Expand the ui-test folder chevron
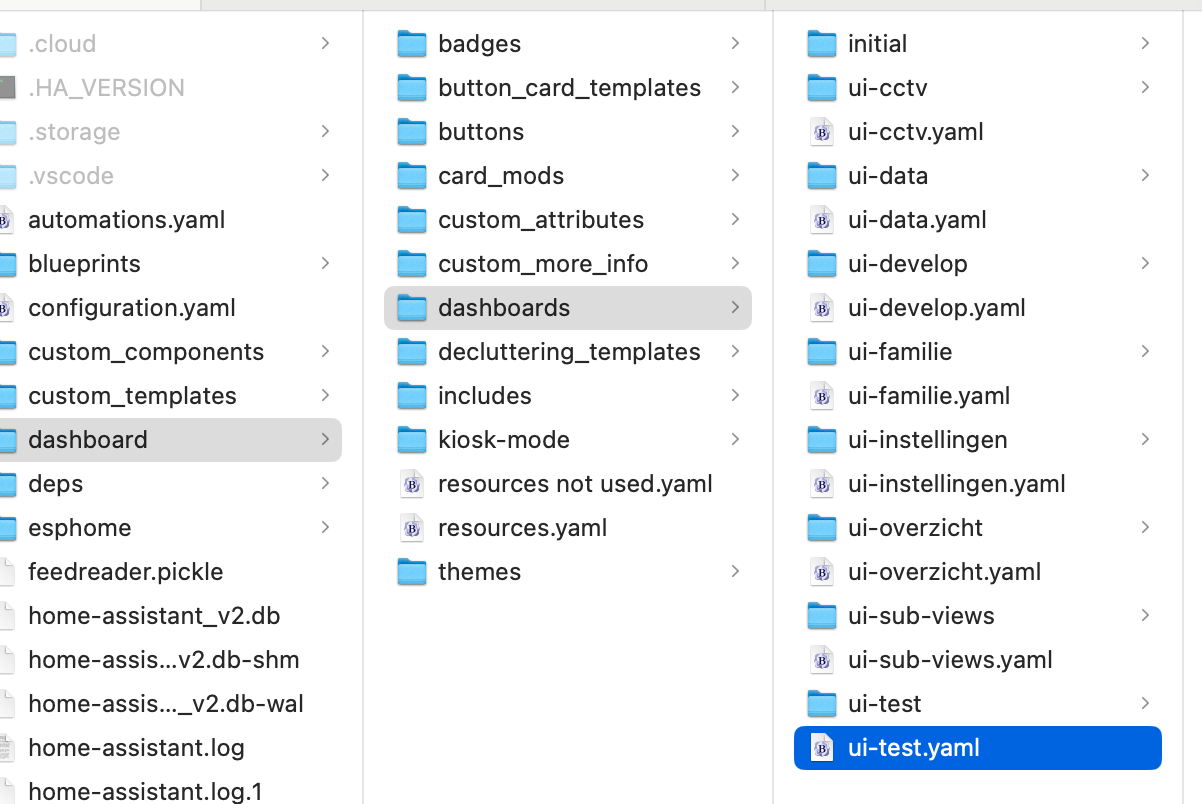1202x804 pixels. coord(1145,703)
